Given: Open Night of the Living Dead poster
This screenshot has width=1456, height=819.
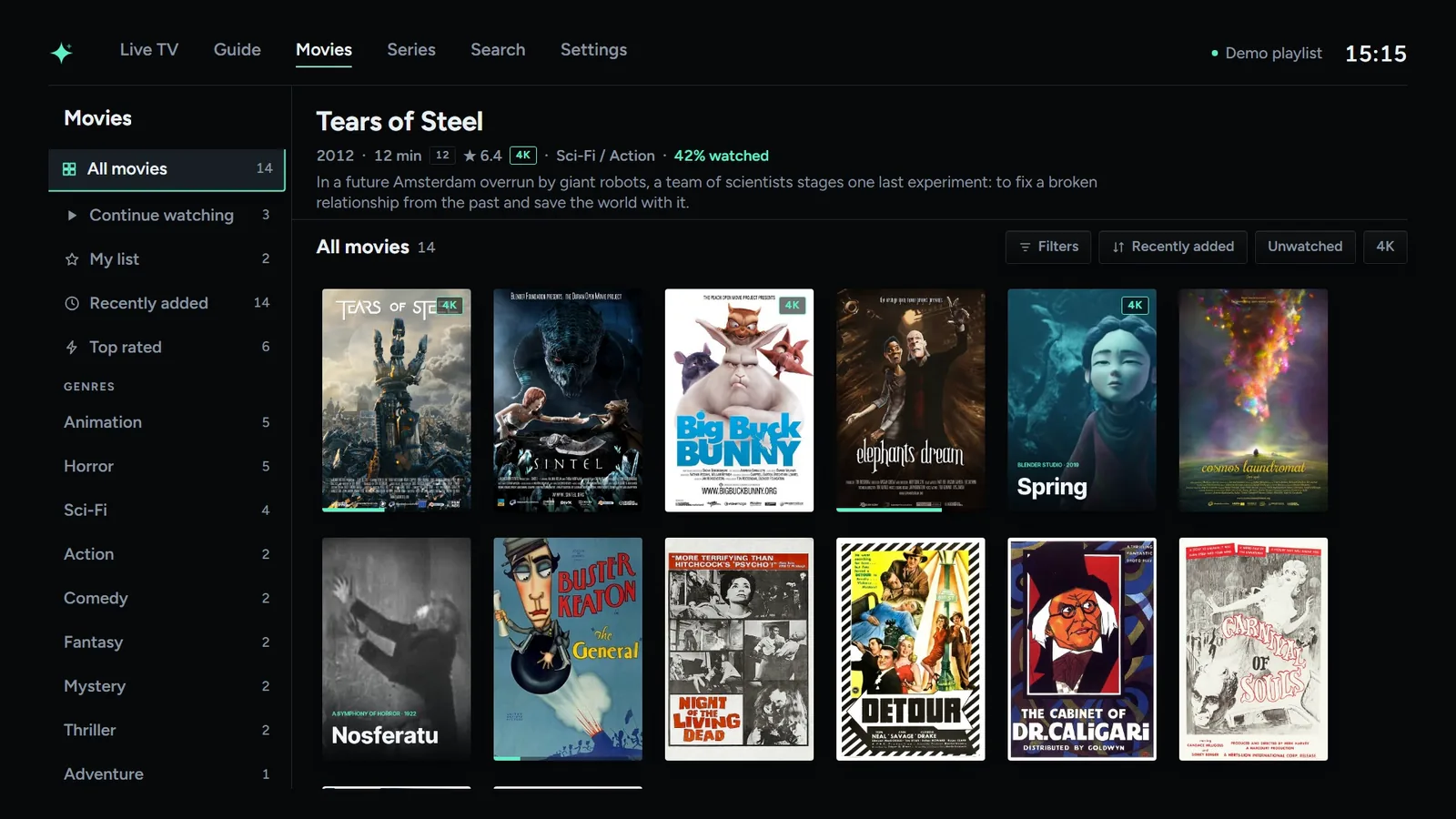Looking at the screenshot, I should click(739, 649).
